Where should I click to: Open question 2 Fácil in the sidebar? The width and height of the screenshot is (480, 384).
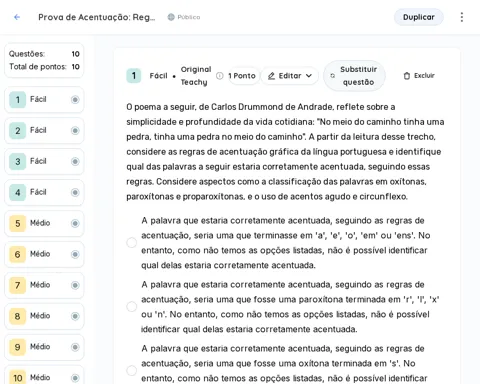tap(44, 130)
